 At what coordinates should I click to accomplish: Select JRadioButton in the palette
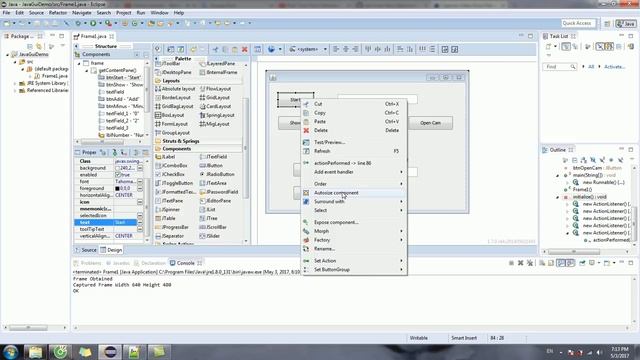click(217, 174)
